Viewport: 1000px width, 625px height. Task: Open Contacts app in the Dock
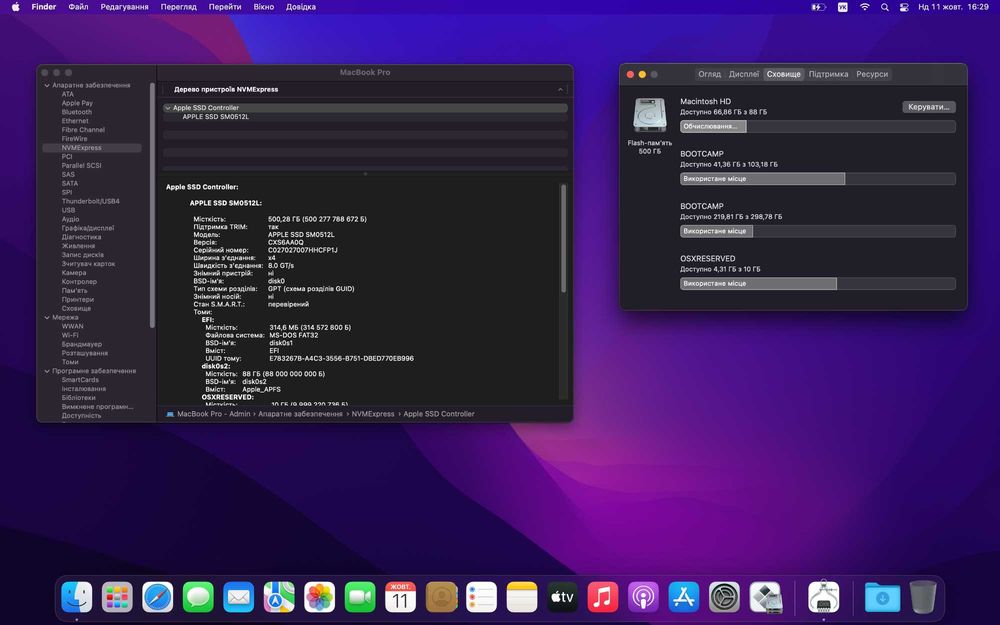(x=441, y=598)
